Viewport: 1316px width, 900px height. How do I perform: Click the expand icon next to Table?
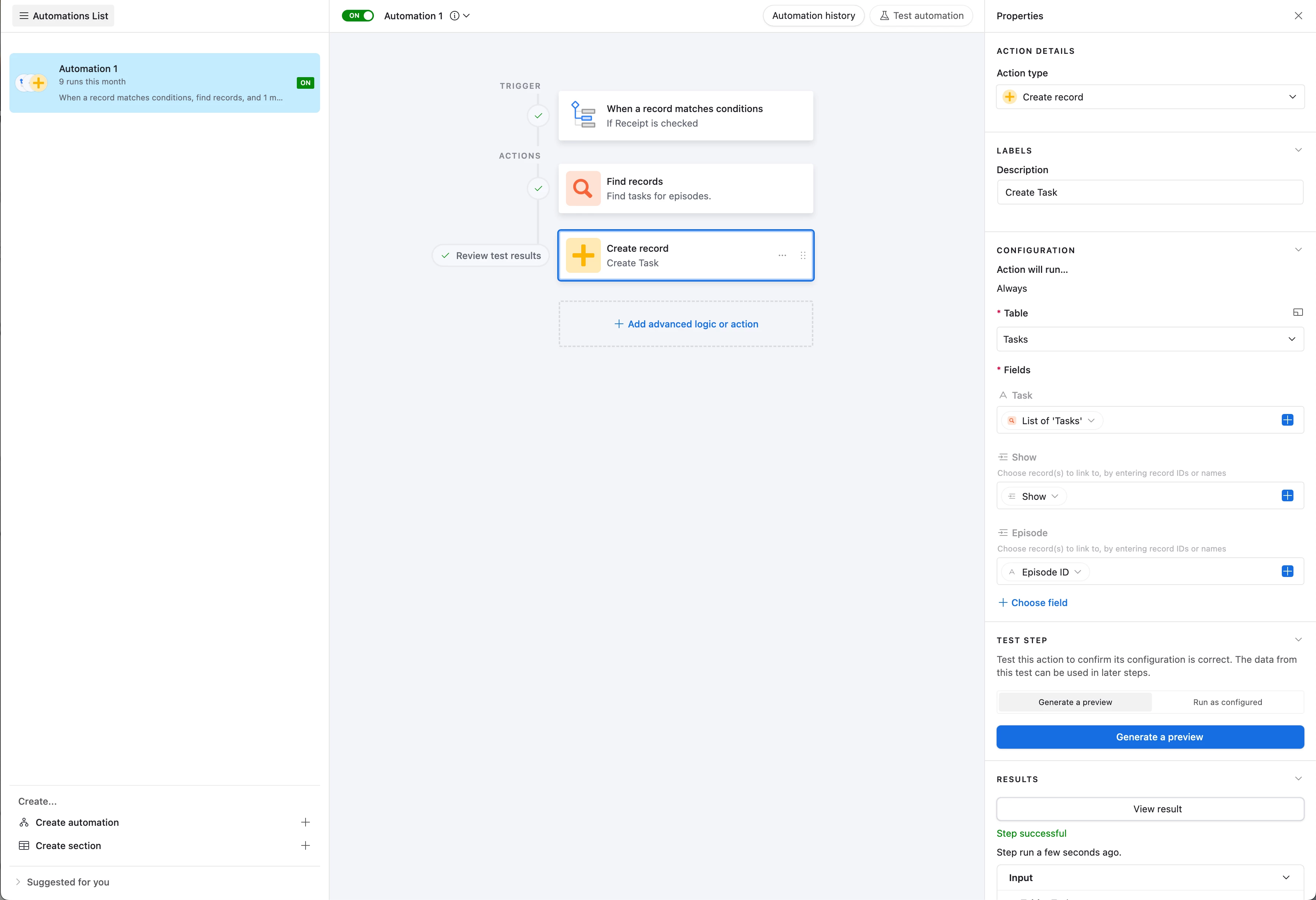tap(1298, 312)
